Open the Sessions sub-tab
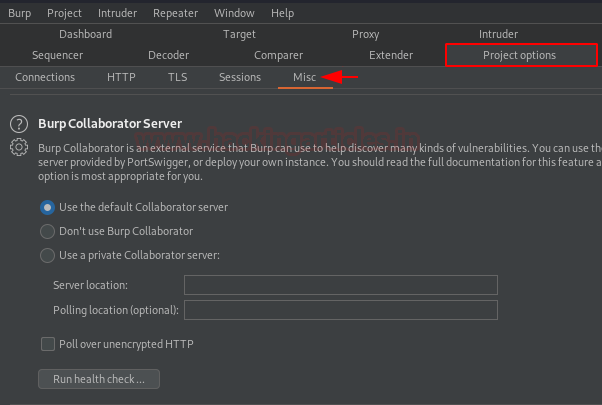 point(240,77)
